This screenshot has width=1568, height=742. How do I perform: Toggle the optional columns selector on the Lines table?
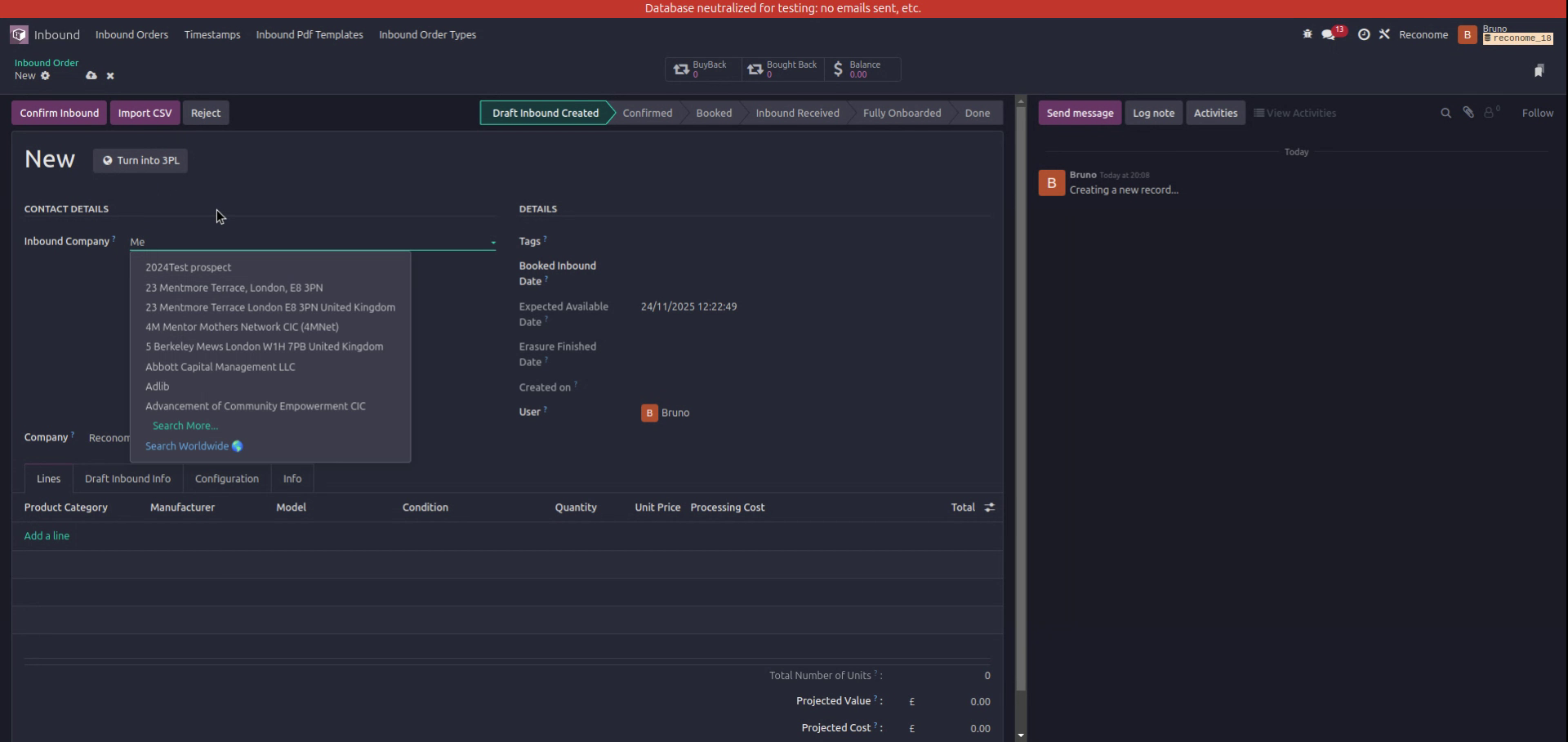point(989,507)
